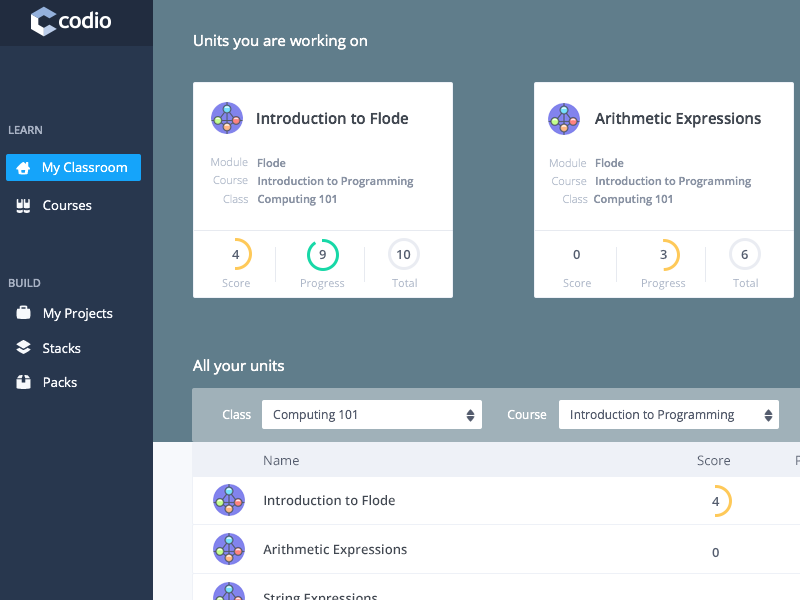Click 'All your units' heading
Image resolution: width=800 pixels, height=600 pixels.
(x=238, y=366)
